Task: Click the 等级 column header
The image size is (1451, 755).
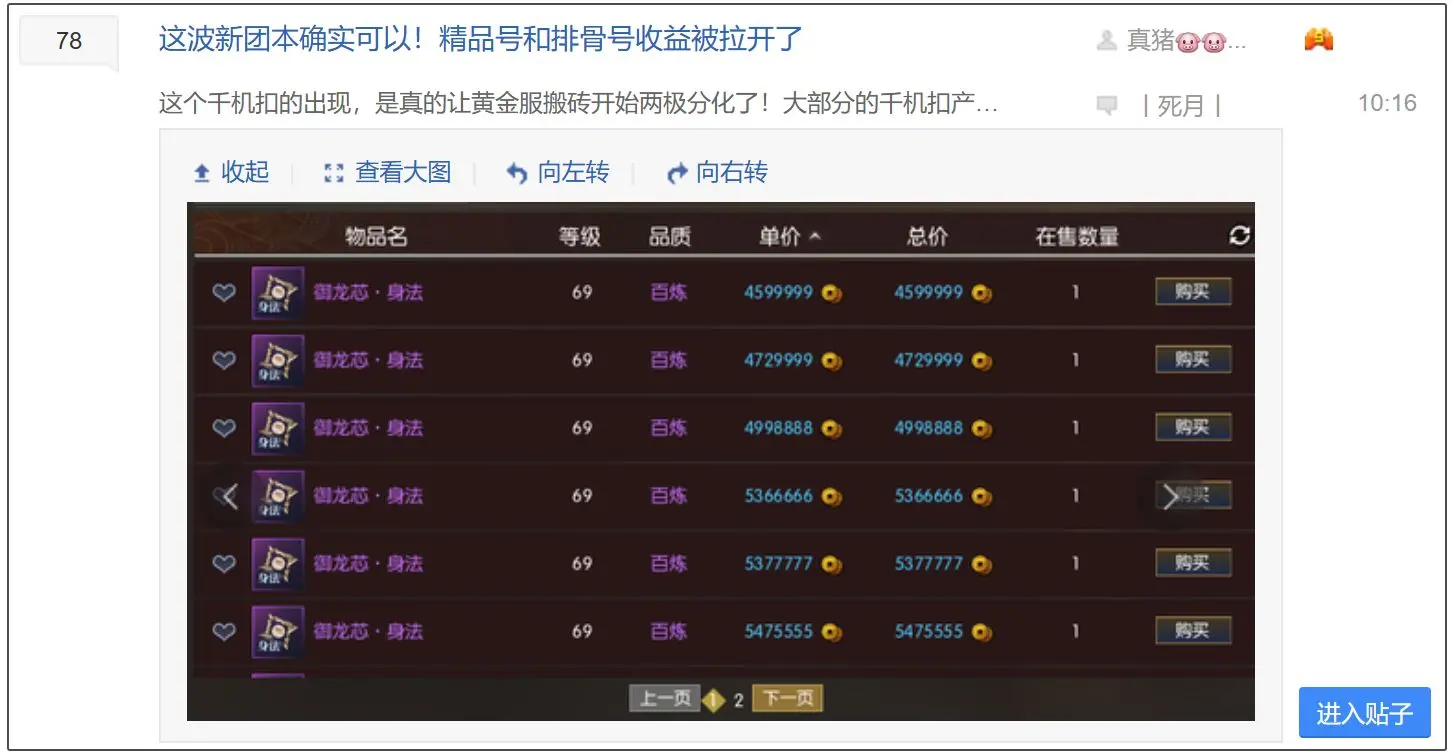Action: pos(580,237)
